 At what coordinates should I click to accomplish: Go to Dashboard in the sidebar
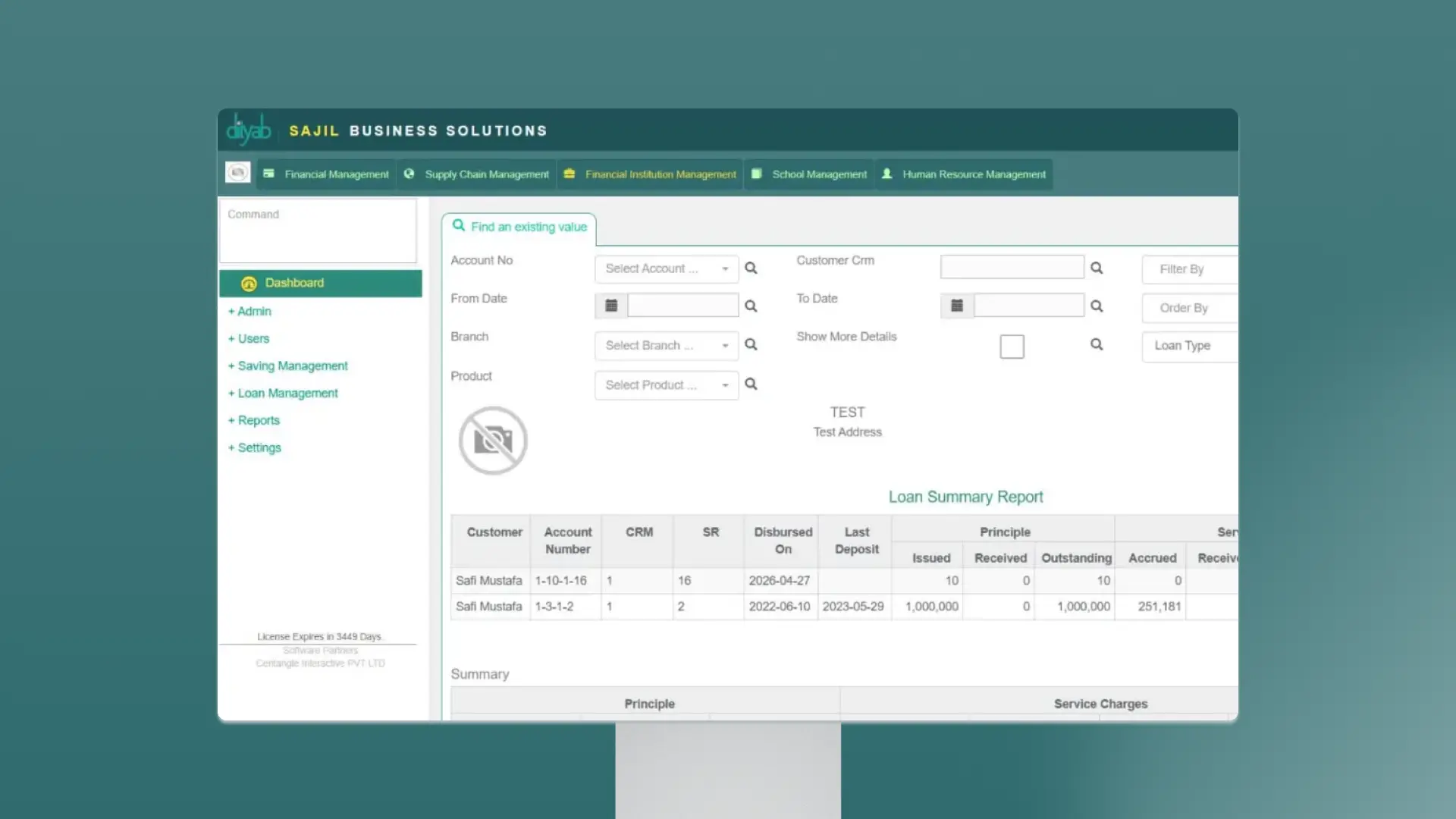coord(321,283)
